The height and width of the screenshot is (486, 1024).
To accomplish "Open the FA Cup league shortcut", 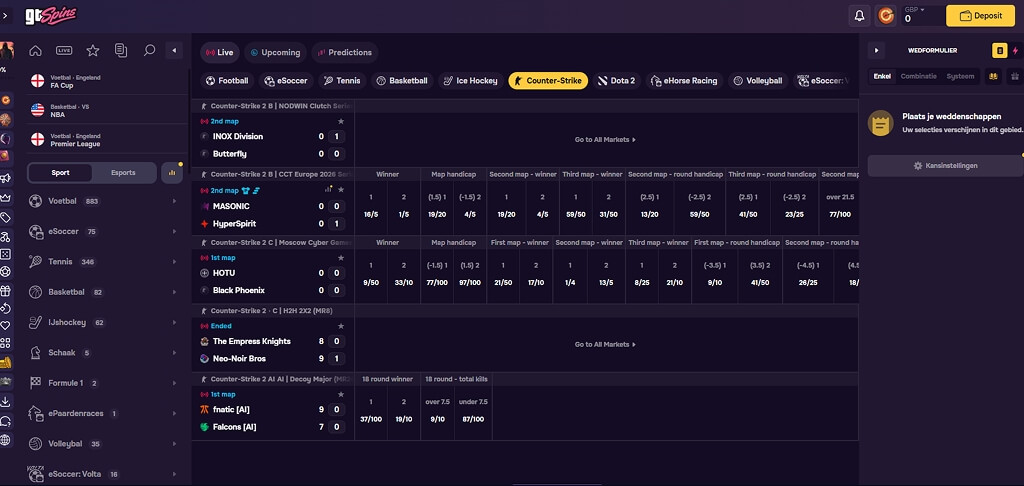I will click(x=108, y=82).
